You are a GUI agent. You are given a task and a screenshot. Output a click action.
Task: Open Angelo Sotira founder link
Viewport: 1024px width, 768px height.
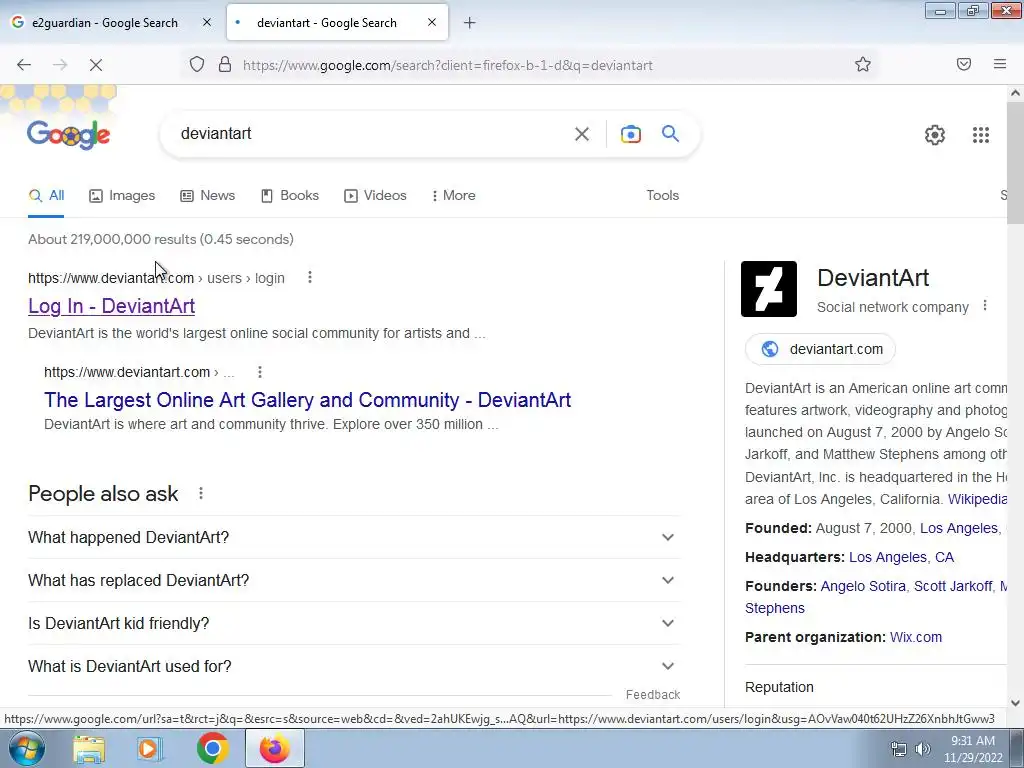pos(863,586)
